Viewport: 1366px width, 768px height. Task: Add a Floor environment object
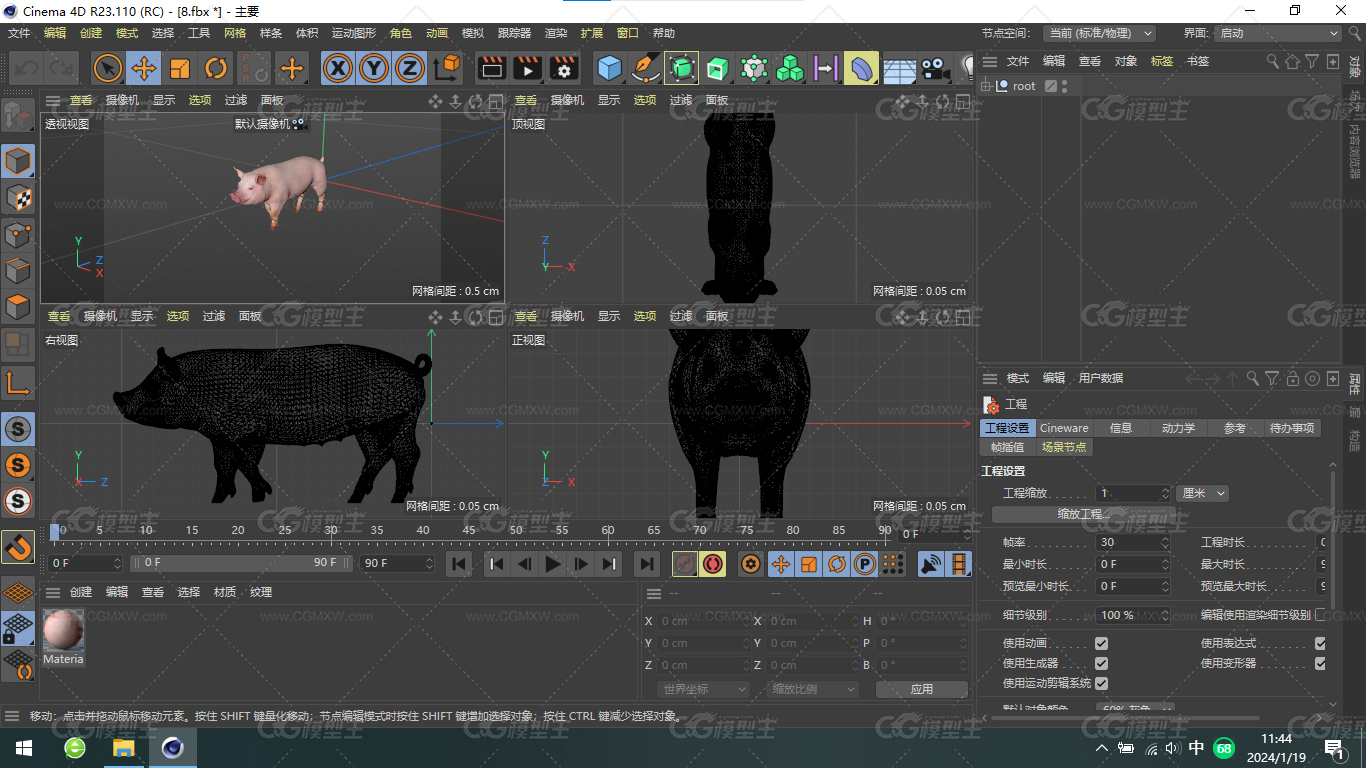pyautogui.click(x=899, y=68)
